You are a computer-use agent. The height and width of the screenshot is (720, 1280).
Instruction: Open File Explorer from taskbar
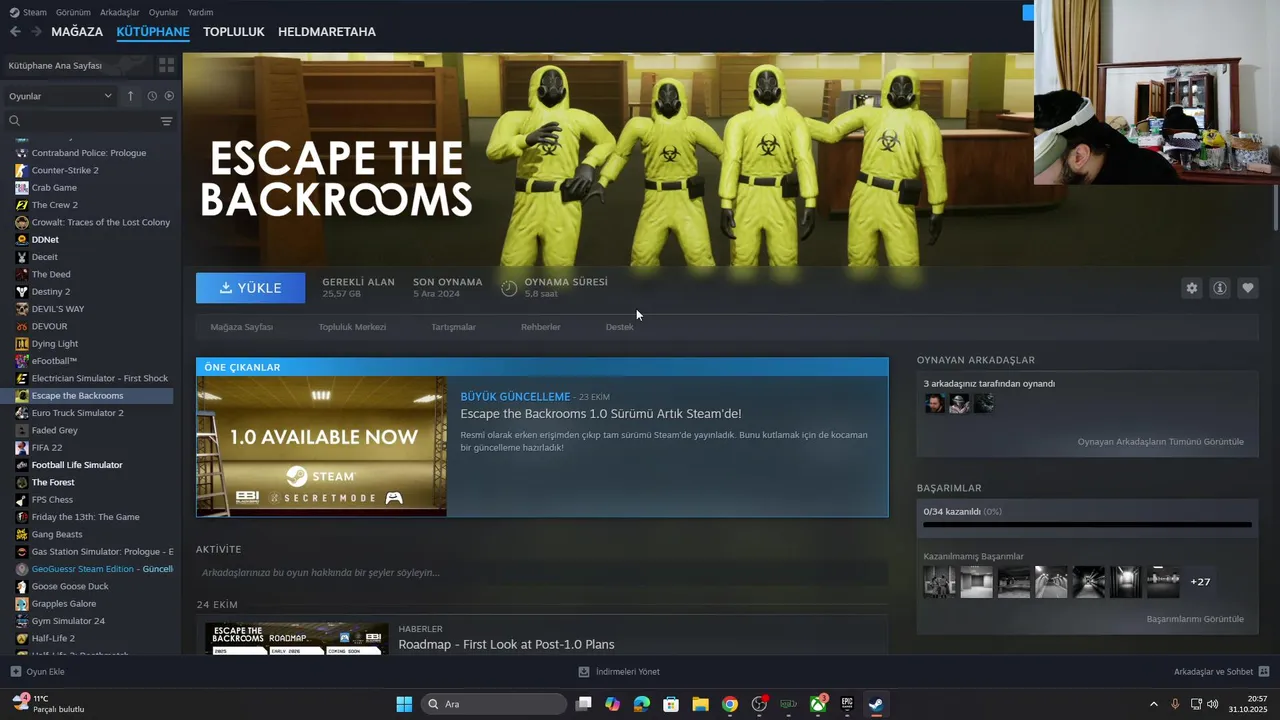700,704
